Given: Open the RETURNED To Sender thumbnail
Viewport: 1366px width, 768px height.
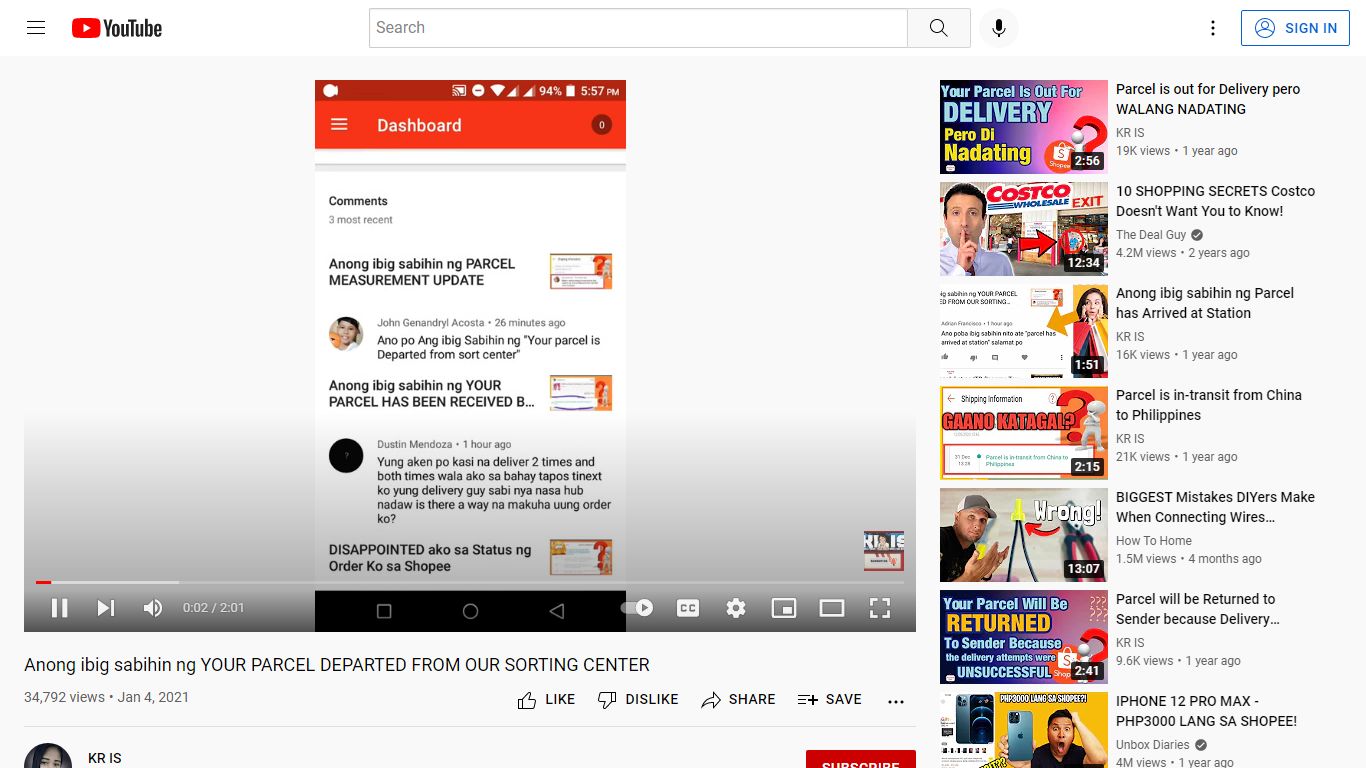Looking at the screenshot, I should pyautogui.click(x=1024, y=637).
